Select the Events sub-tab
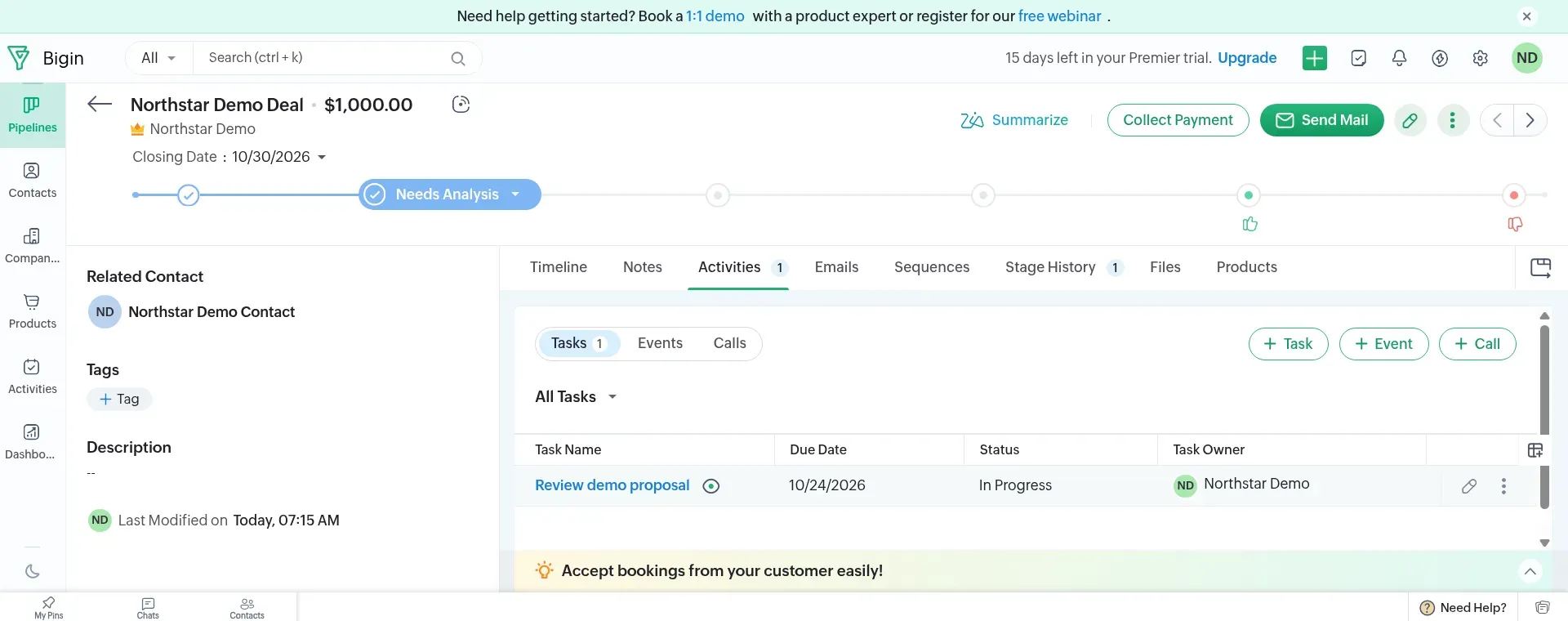This screenshot has width=1568, height=621. pyautogui.click(x=660, y=343)
